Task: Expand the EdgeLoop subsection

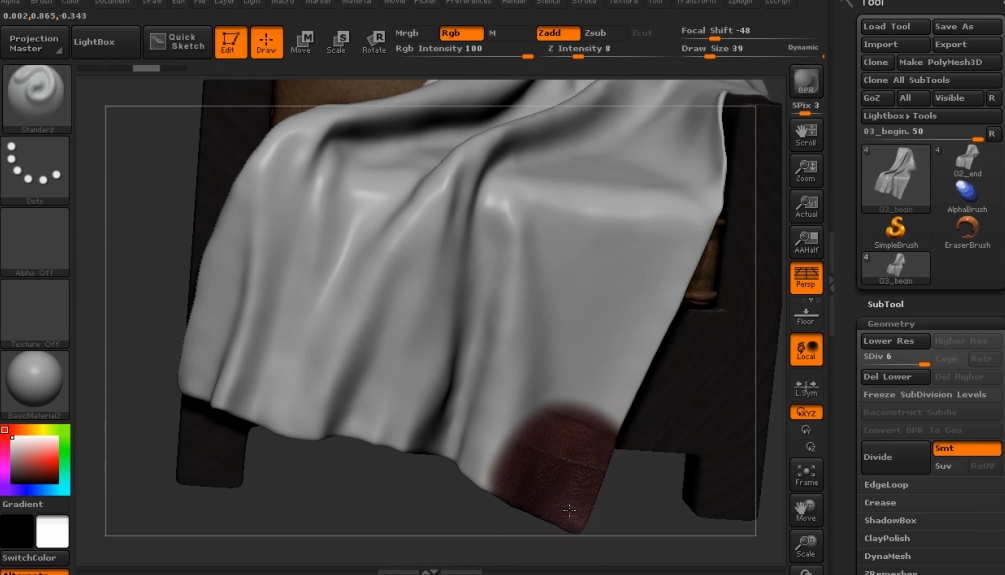Action: [x=886, y=485]
